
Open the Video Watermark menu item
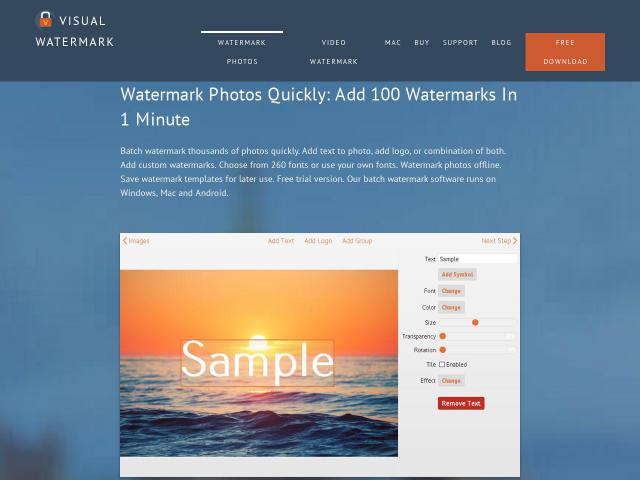[333, 52]
